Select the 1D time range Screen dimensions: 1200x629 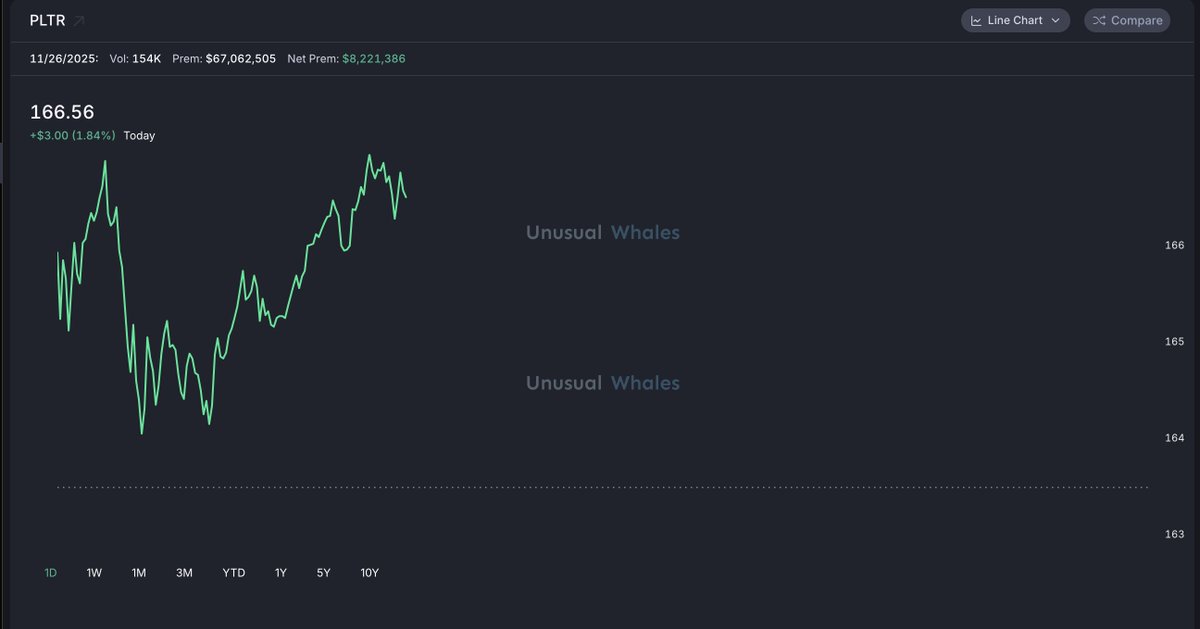coord(51,573)
